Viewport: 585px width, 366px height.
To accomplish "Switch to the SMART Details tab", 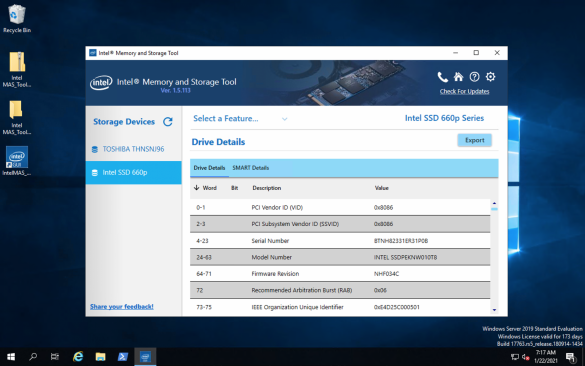I will point(250,168).
